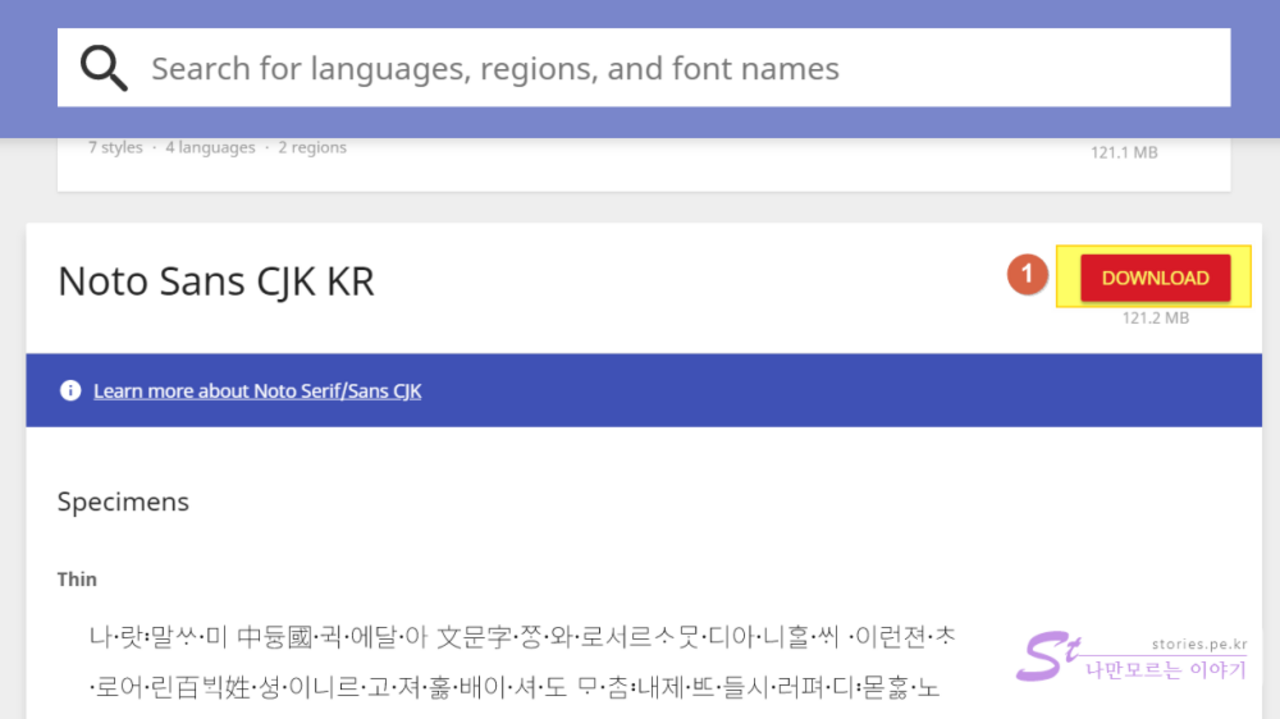
Task: Click the Noto Sans CJK KR title
Action: pyautogui.click(x=216, y=282)
